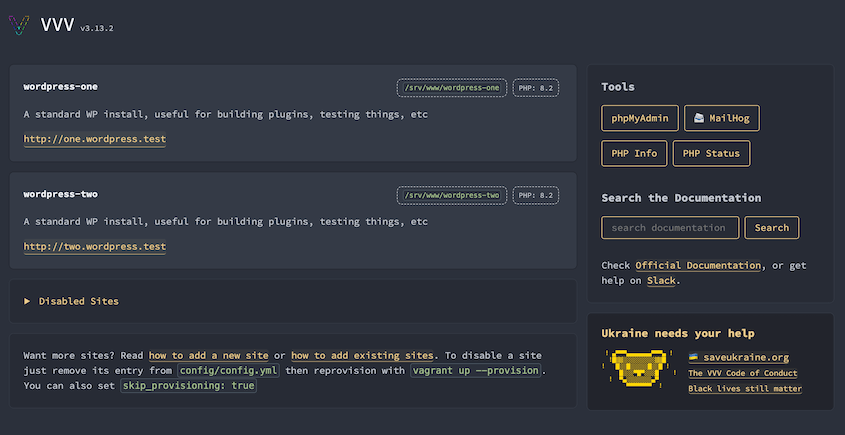
Task: Click the /srv/www/wordpress-one path badge
Action: (x=452, y=88)
